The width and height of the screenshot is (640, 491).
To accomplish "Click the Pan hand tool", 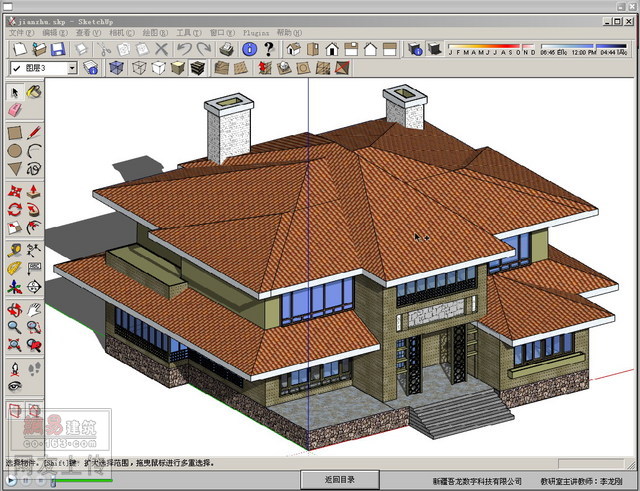I will coord(34,308).
